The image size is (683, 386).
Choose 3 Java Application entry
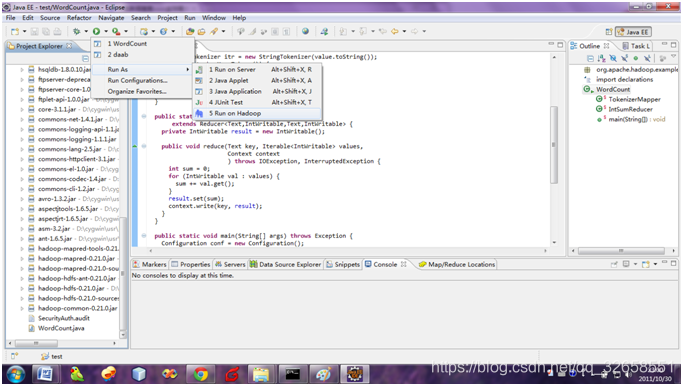257,91
